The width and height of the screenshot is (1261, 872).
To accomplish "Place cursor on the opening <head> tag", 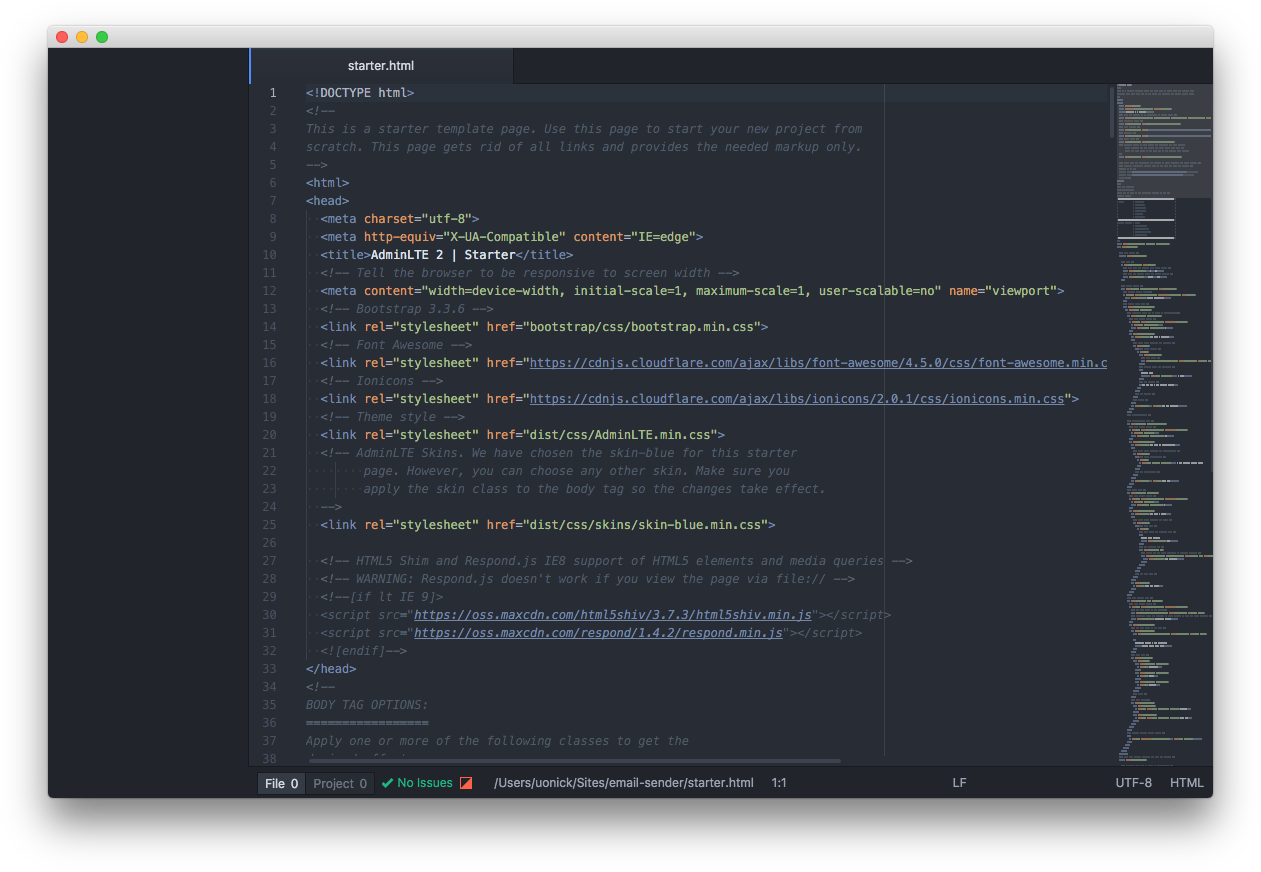I will click(327, 201).
